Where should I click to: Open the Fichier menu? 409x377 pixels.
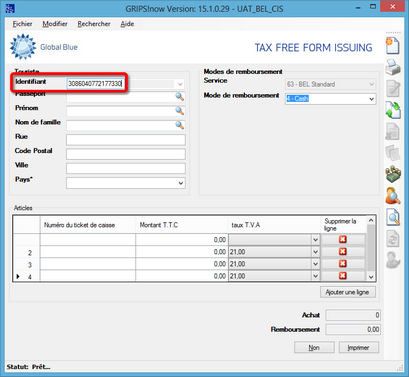click(x=22, y=24)
